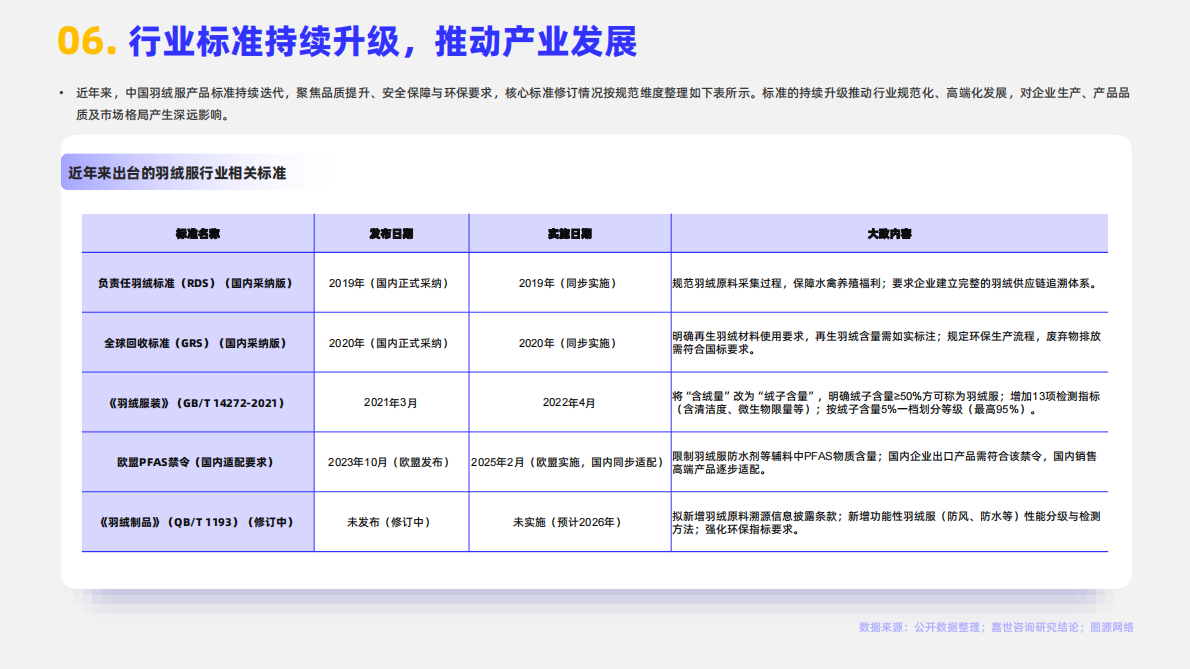Select cell '2021年3月'
The image size is (1190, 669).
392,403
